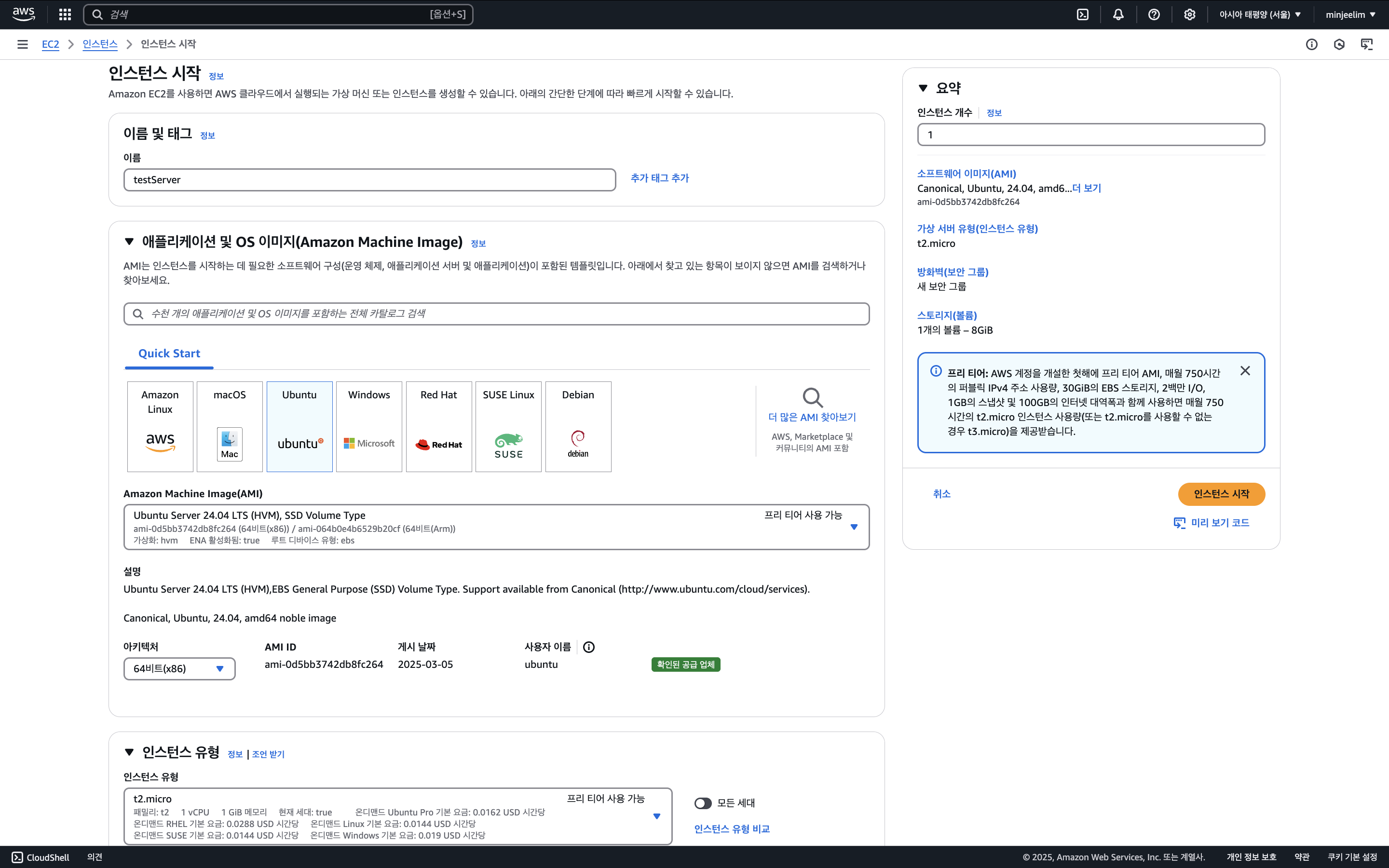Select the Amazon Linux AMI tile
1389x868 pixels.
tap(160, 427)
